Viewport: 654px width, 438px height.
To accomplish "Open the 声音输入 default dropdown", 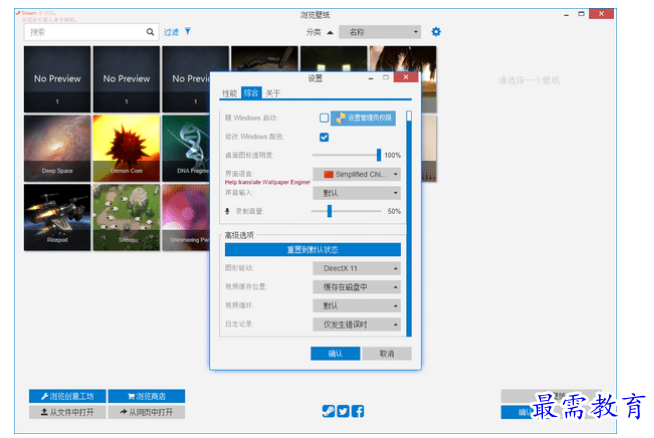I will pyautogui.click(x=357, y=193).
